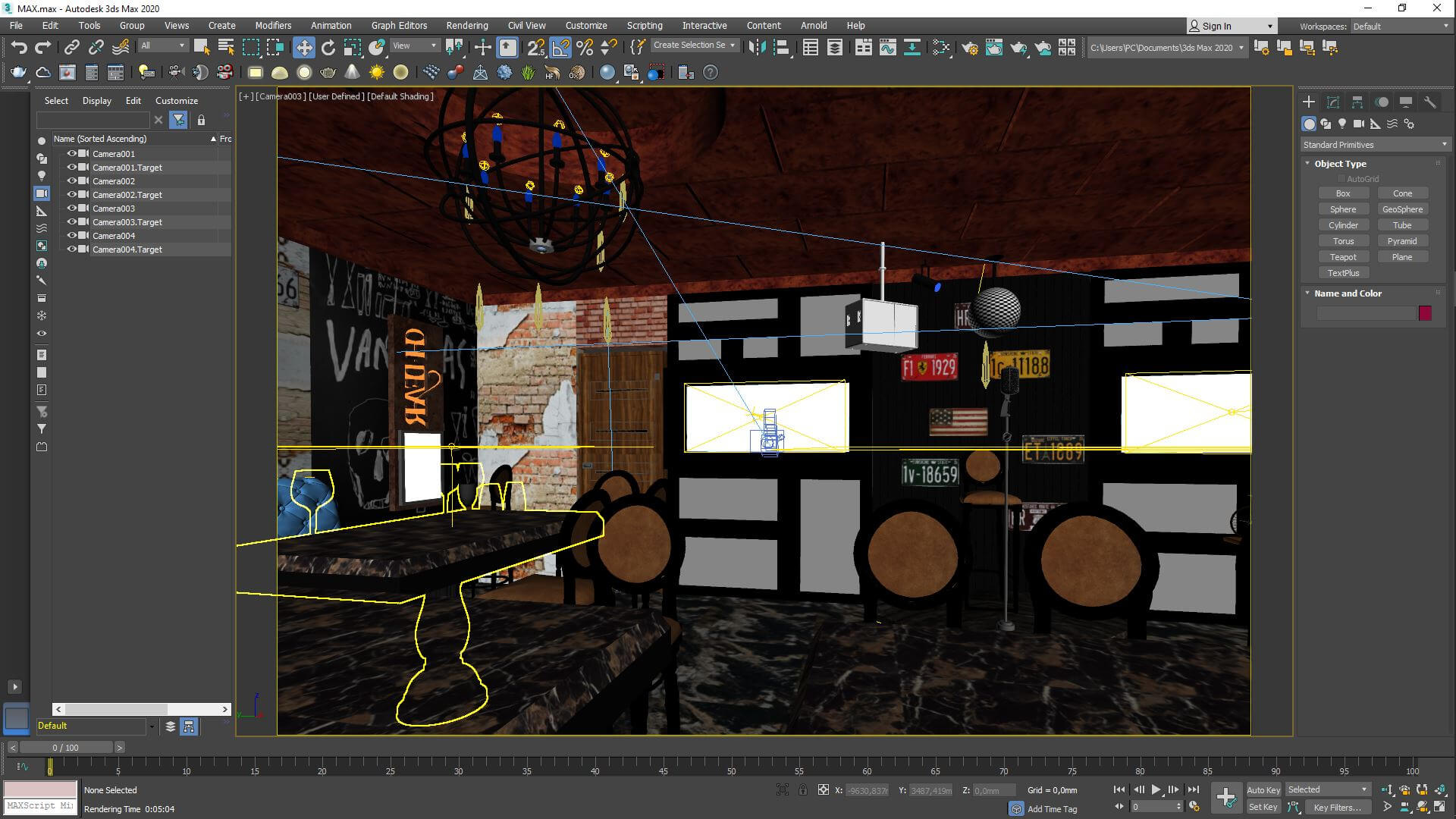1456x819 pixels.
Task: Click the Select and Rotate tool
Action: pyautogui.click(x=328, y=48)
